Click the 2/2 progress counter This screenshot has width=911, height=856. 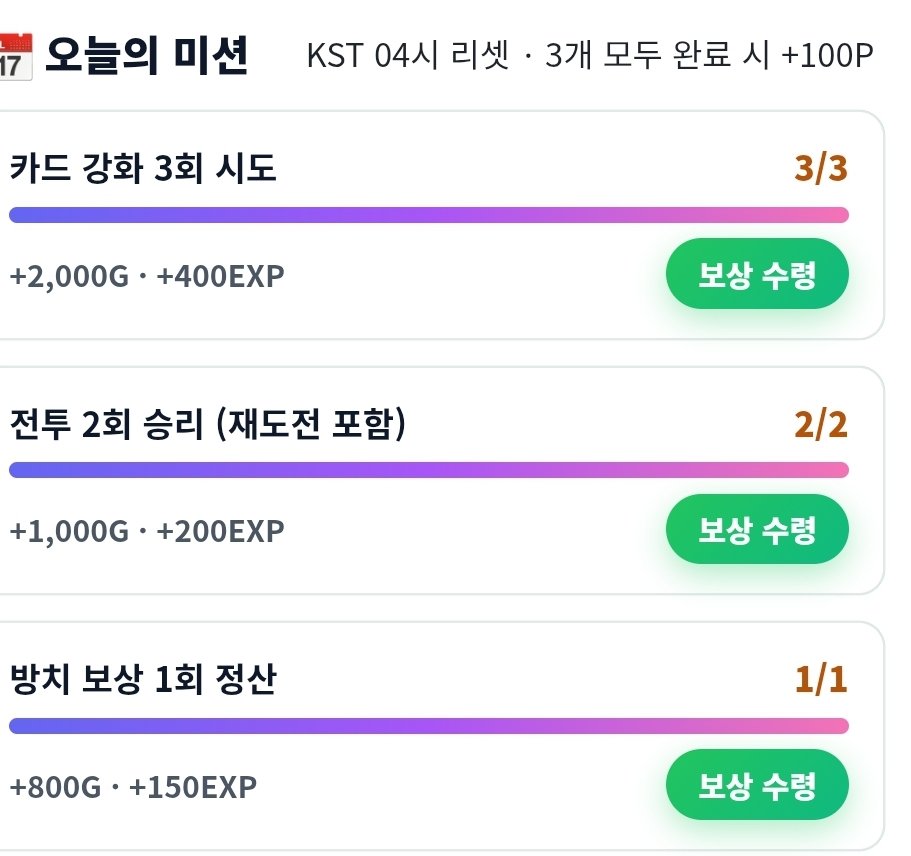[821, 424]
